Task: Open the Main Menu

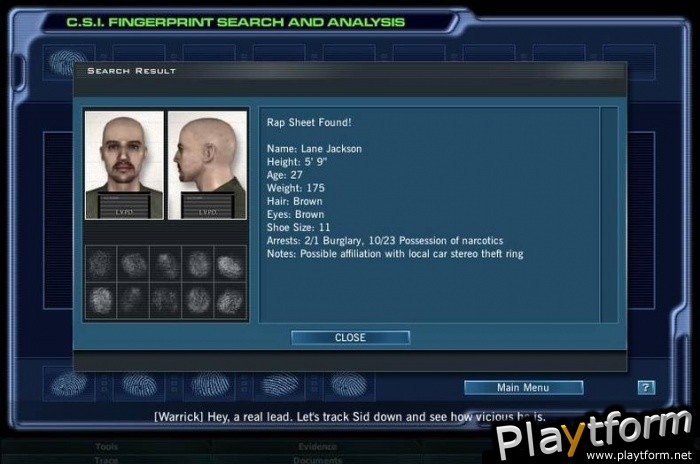Action: tap(524, 388)
